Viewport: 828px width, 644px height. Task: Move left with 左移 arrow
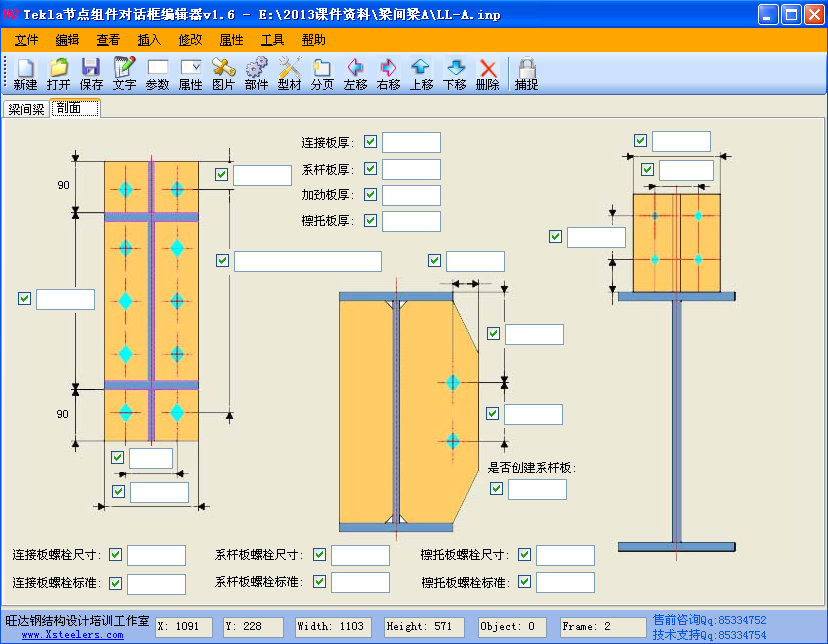355,74
